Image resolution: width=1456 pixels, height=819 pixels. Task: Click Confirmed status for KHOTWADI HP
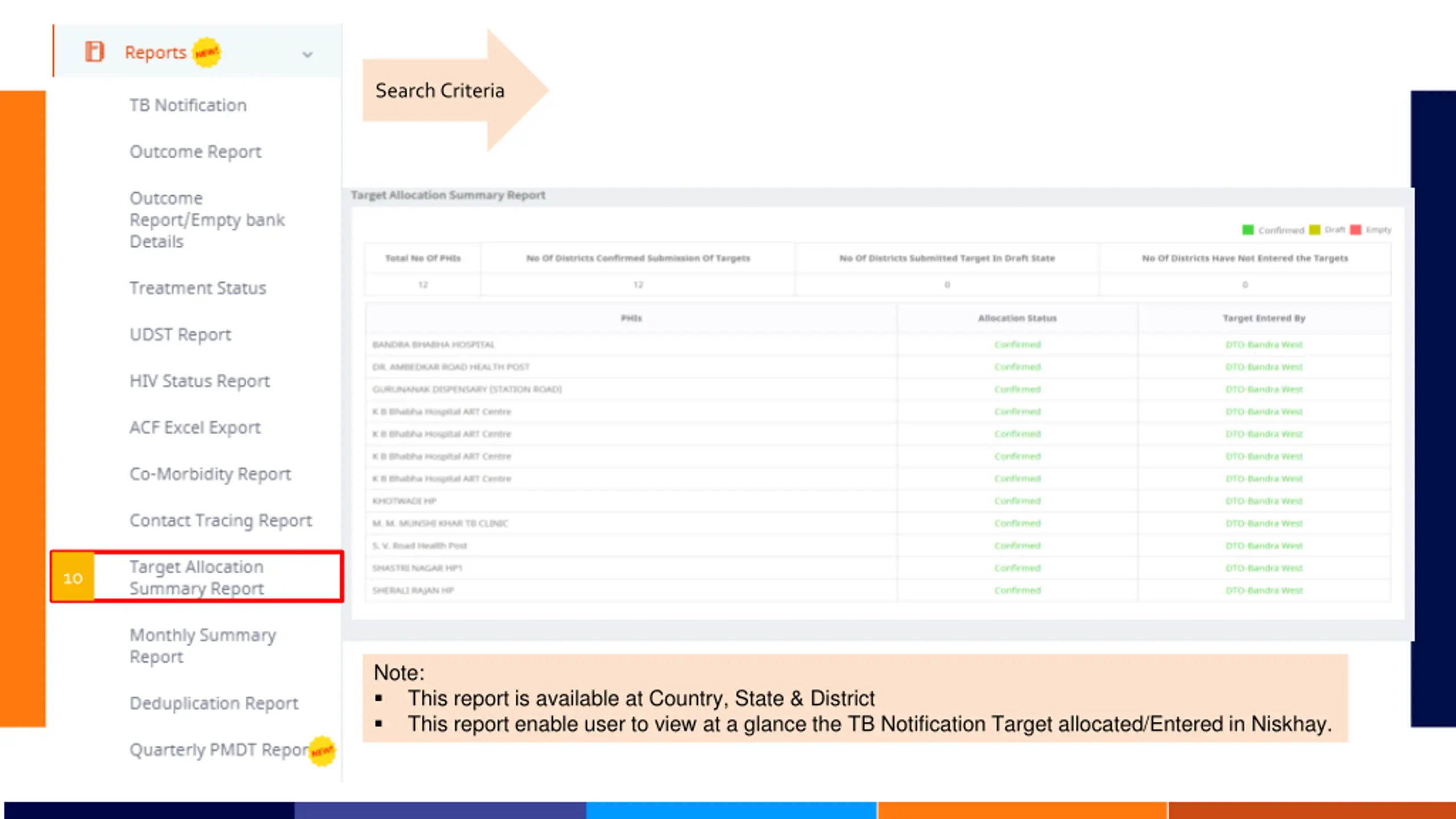[x=1017, y=501]
